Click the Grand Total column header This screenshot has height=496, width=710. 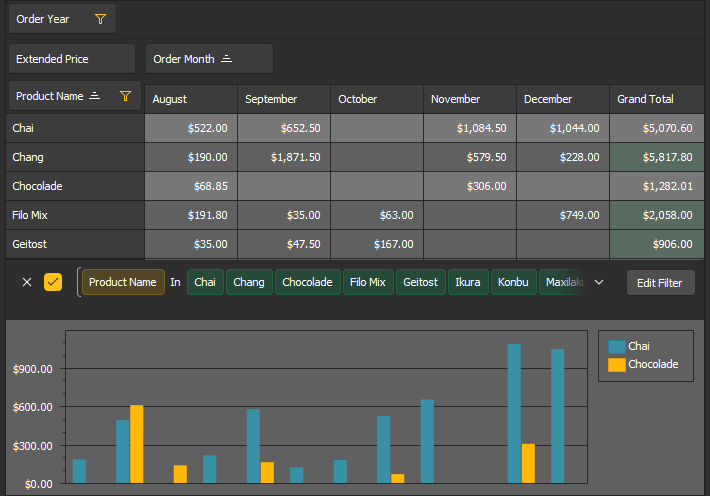[657, 99]
